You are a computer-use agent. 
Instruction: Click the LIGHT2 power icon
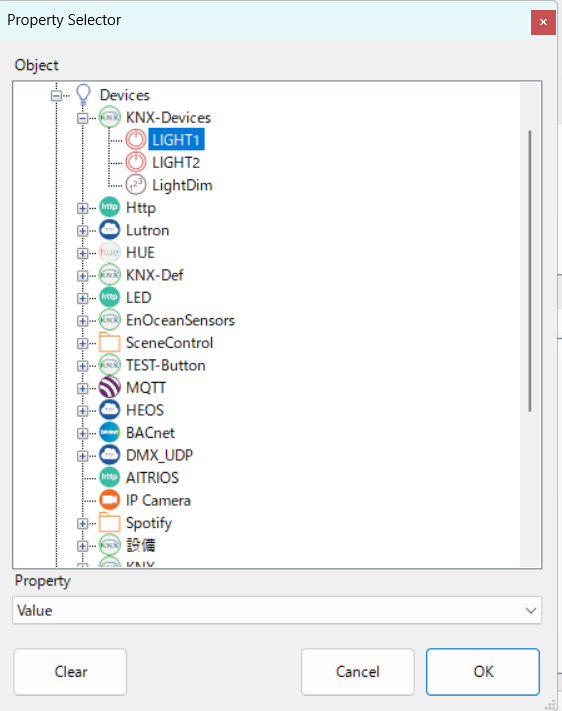click(x=136, y=162)
